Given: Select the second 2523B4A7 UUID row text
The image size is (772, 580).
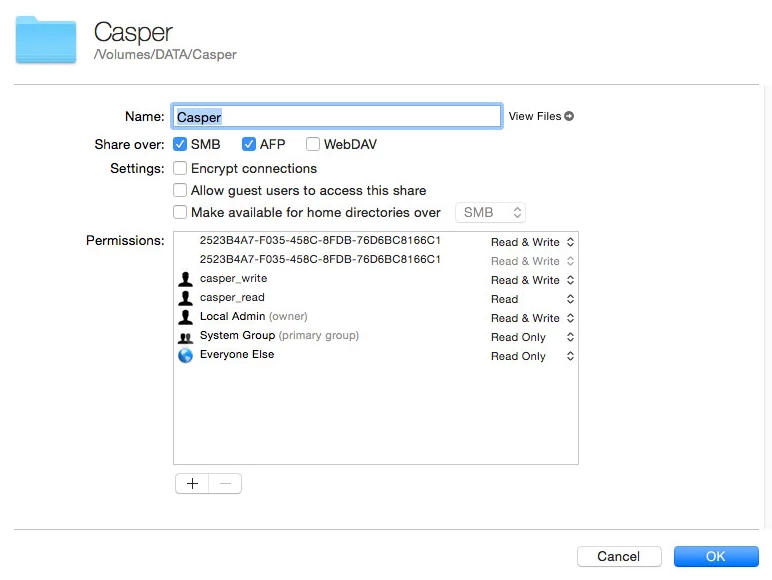Looking at the screenshot, I should click(320, 259).
